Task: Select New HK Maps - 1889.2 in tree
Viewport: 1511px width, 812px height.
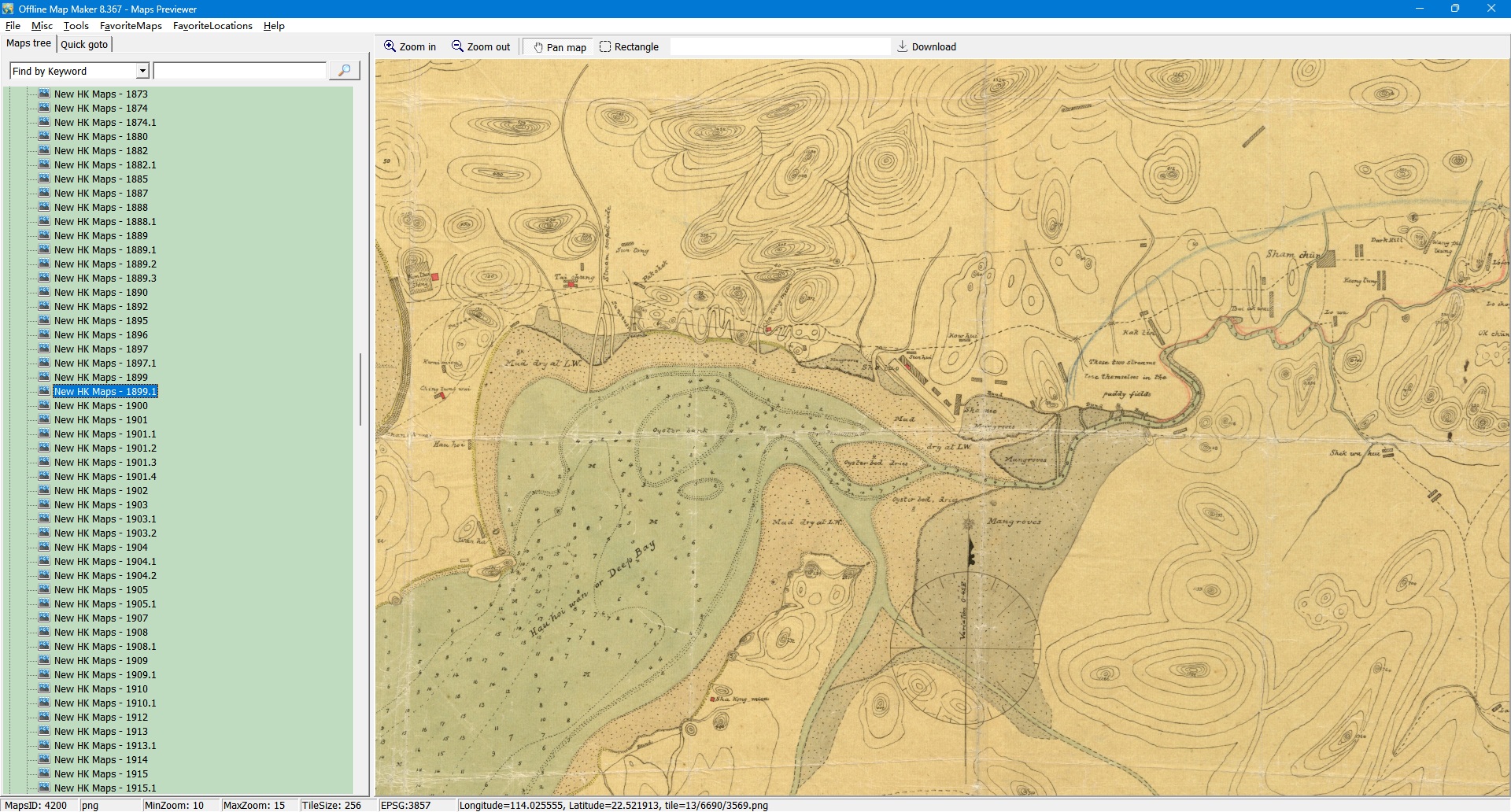Action: (105, 264)
